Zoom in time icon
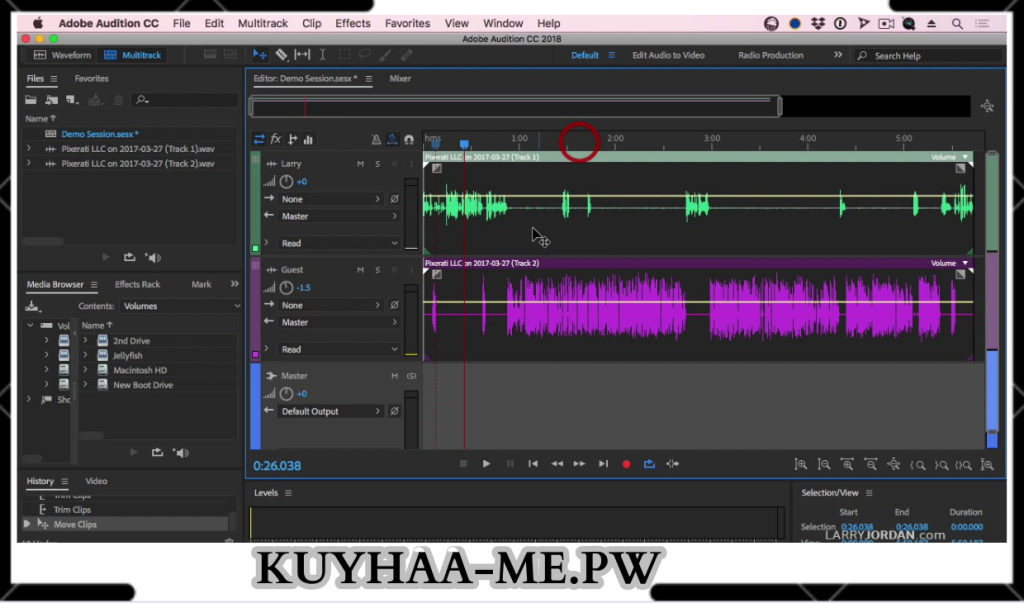This screenshot has height=603, width=1024. click(847, 464)
